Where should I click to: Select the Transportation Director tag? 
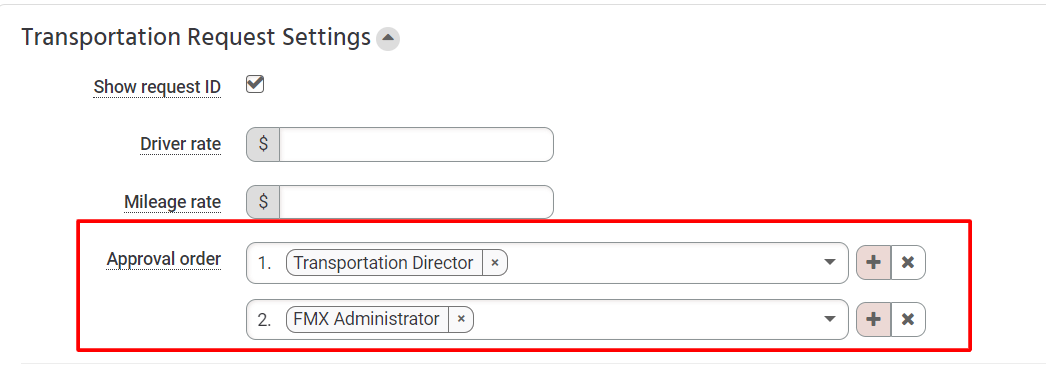point(384,263)
